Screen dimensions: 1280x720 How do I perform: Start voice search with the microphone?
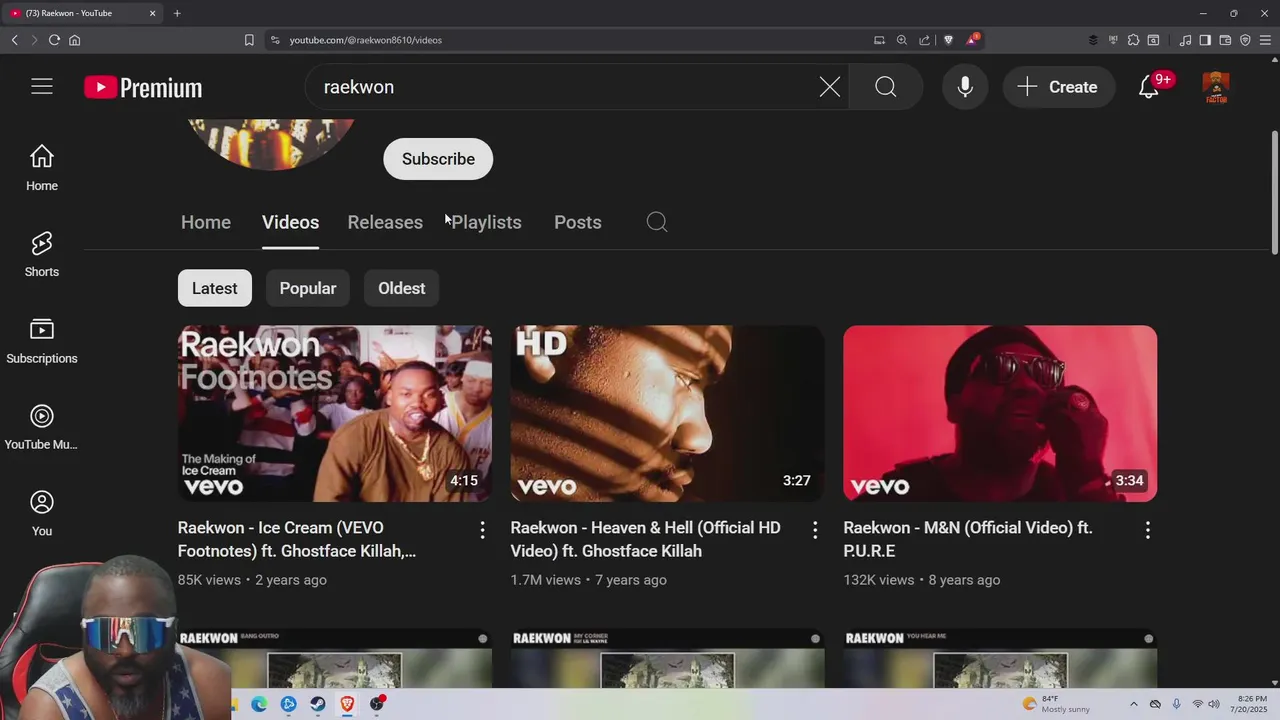[965, 87]
